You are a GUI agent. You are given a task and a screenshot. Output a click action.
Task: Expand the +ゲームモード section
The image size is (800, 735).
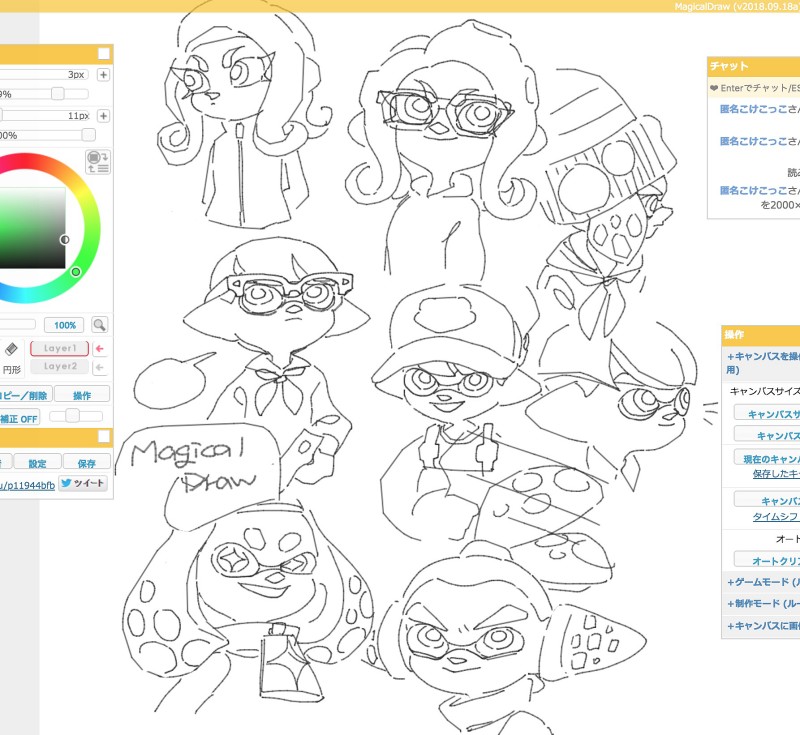click(763, 582)
